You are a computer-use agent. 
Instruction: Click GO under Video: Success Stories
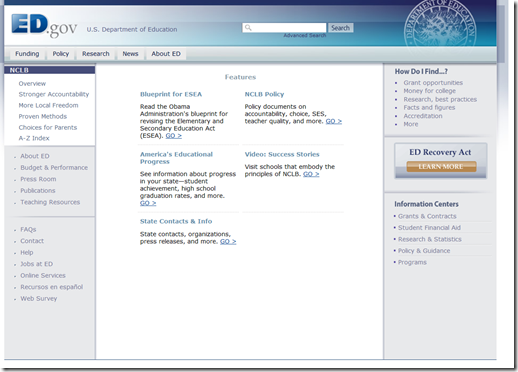tap(311, 174)
